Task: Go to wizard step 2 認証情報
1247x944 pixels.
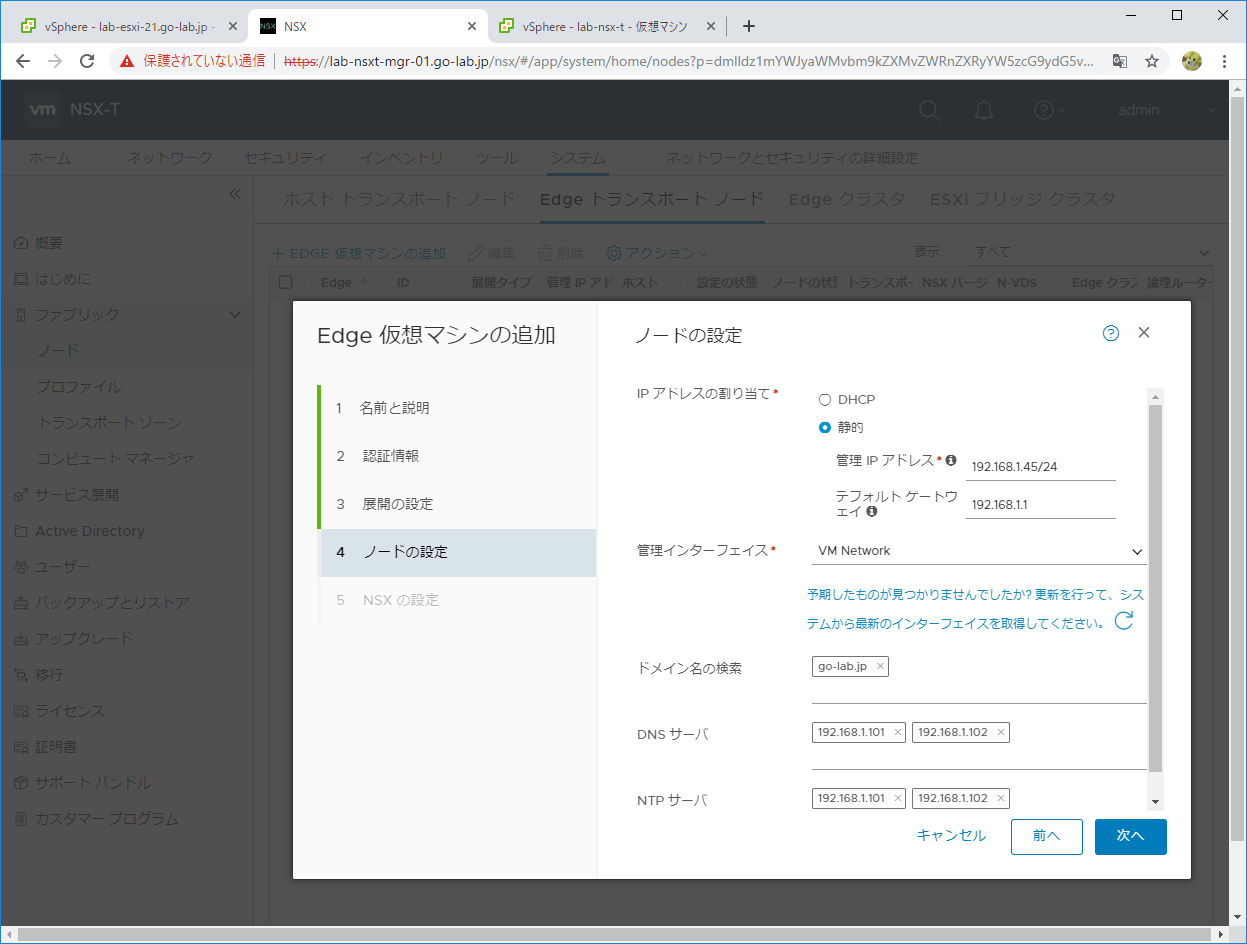Action: coord(458,456)
